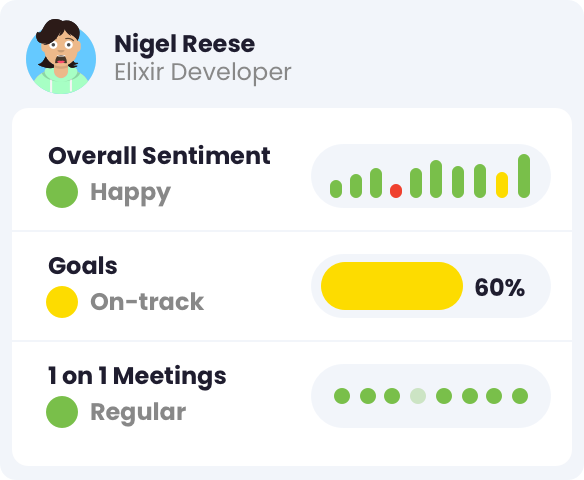Select the red dot in sentiment chart
Screen dimensions: 584x480
[x=396, y=191]
